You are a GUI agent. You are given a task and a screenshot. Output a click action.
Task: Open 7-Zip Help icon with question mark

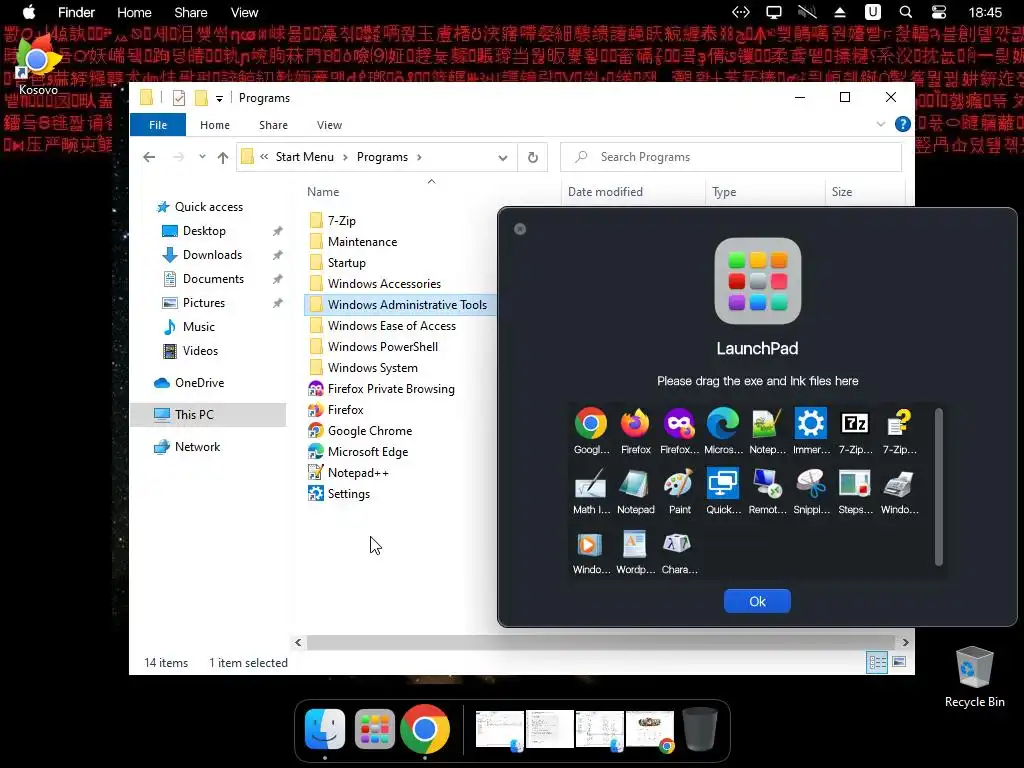899,424
